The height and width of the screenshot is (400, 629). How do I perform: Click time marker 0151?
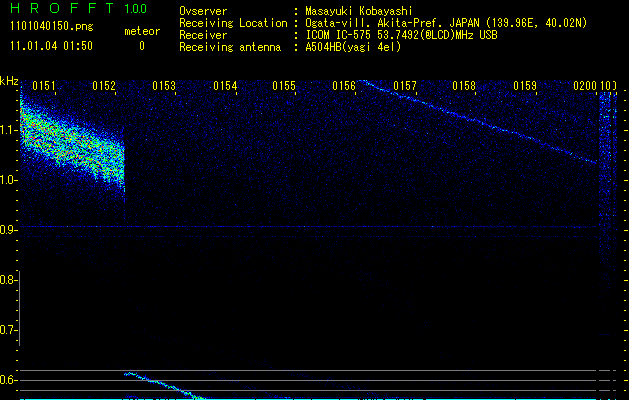(44, 86)
